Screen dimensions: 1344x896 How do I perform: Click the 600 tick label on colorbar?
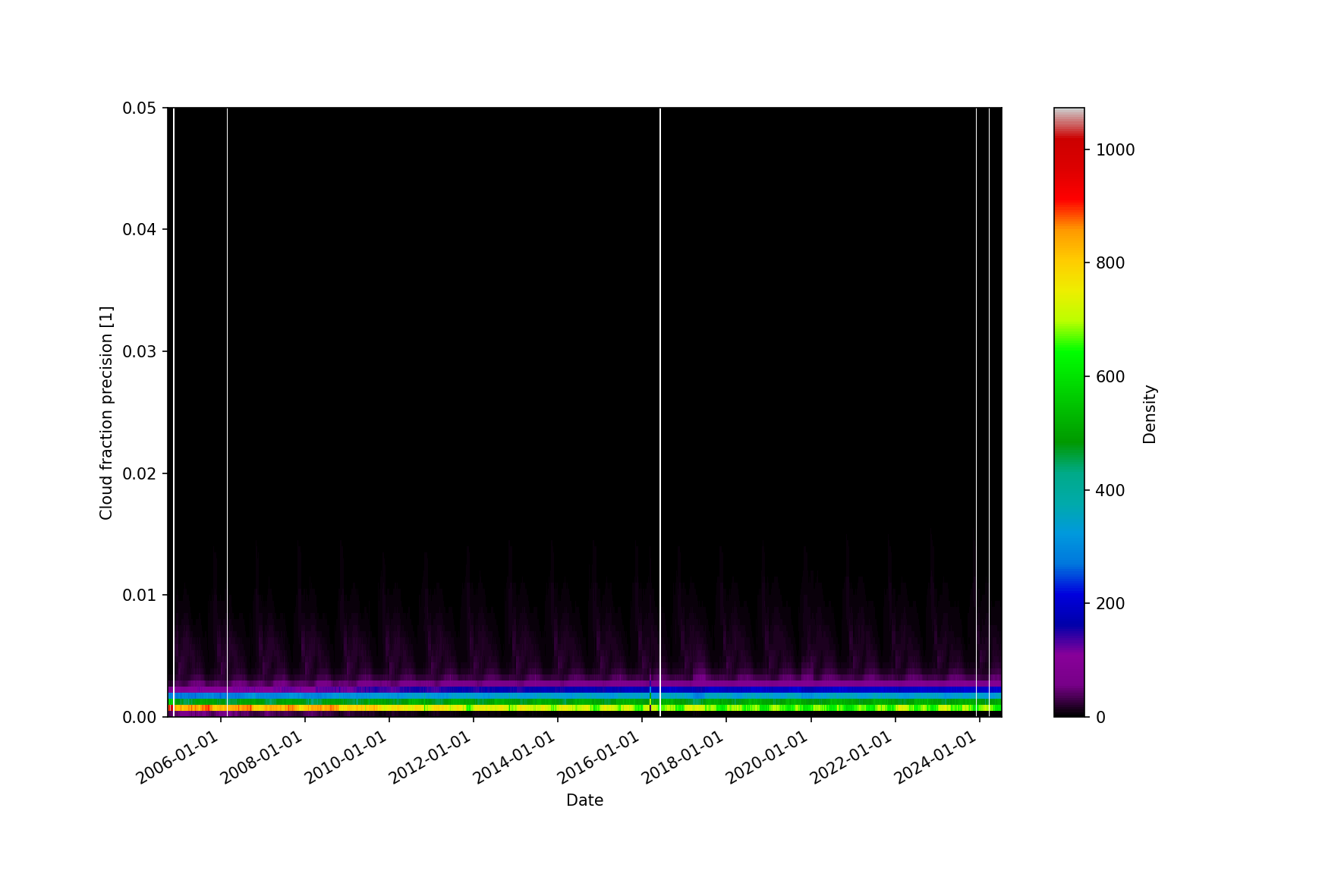click(x=1110, y=377)
